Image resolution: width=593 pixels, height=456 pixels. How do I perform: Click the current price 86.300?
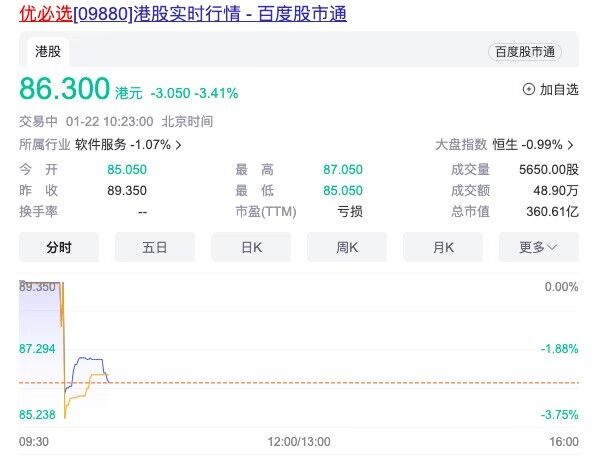[64, 88]
